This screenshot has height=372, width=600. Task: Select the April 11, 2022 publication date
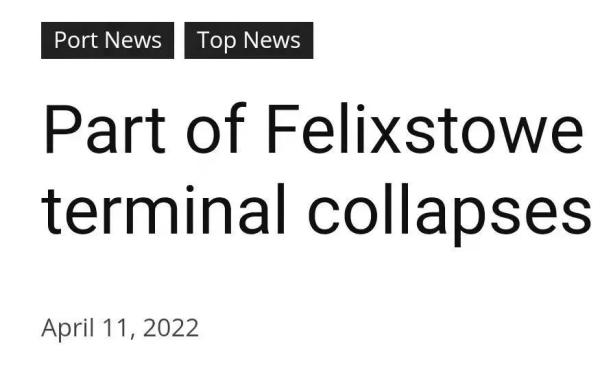[120, 328]
